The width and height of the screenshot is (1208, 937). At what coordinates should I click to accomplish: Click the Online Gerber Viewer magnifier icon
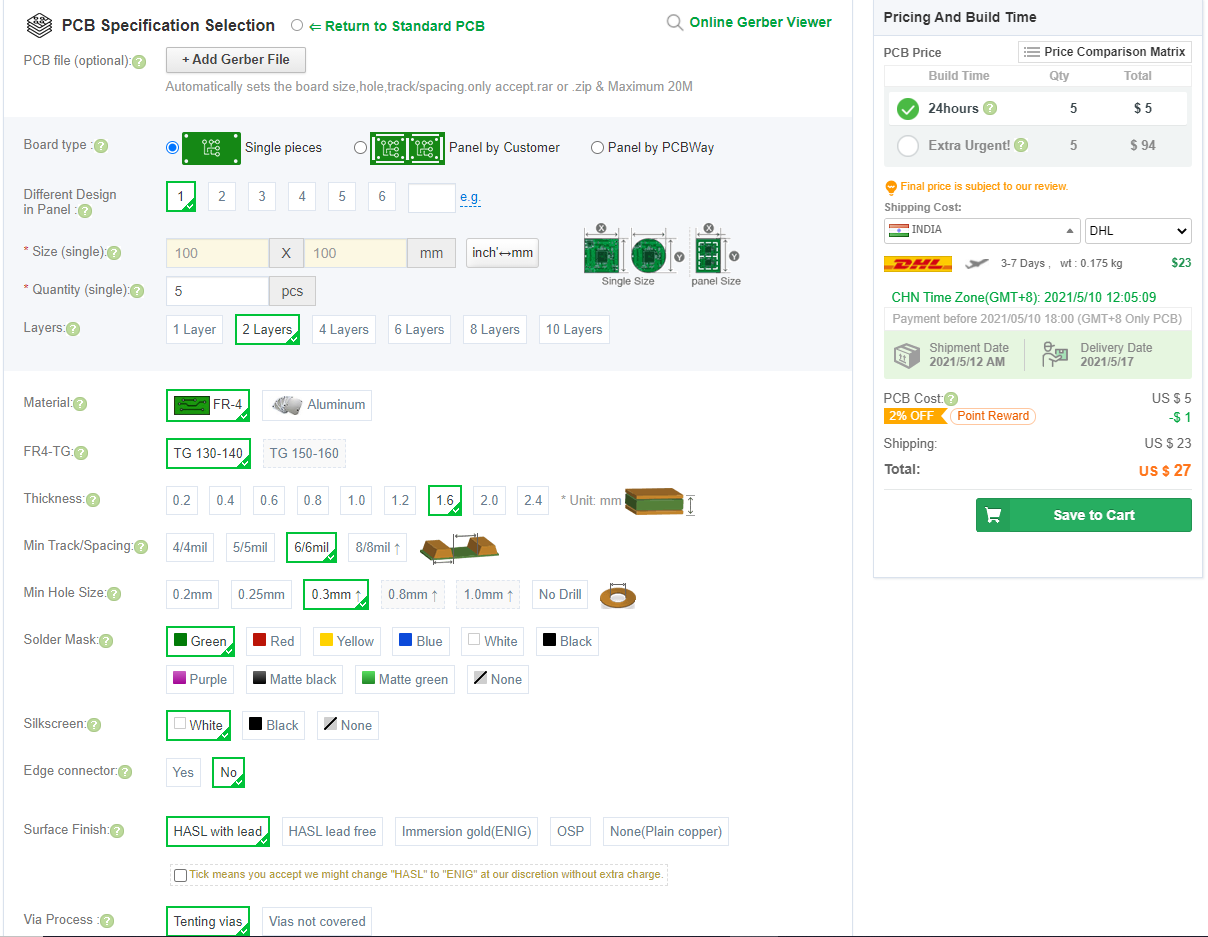675,22
